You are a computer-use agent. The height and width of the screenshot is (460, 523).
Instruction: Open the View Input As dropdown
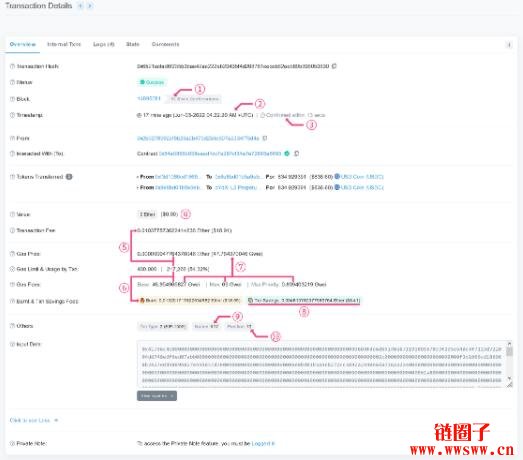tap(157, 396)
